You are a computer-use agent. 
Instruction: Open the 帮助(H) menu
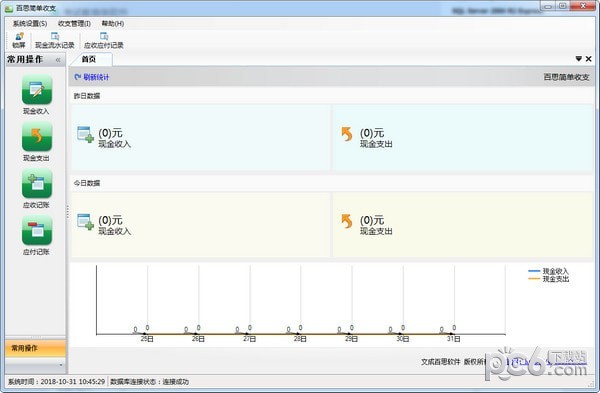click(x=112, y=23)
